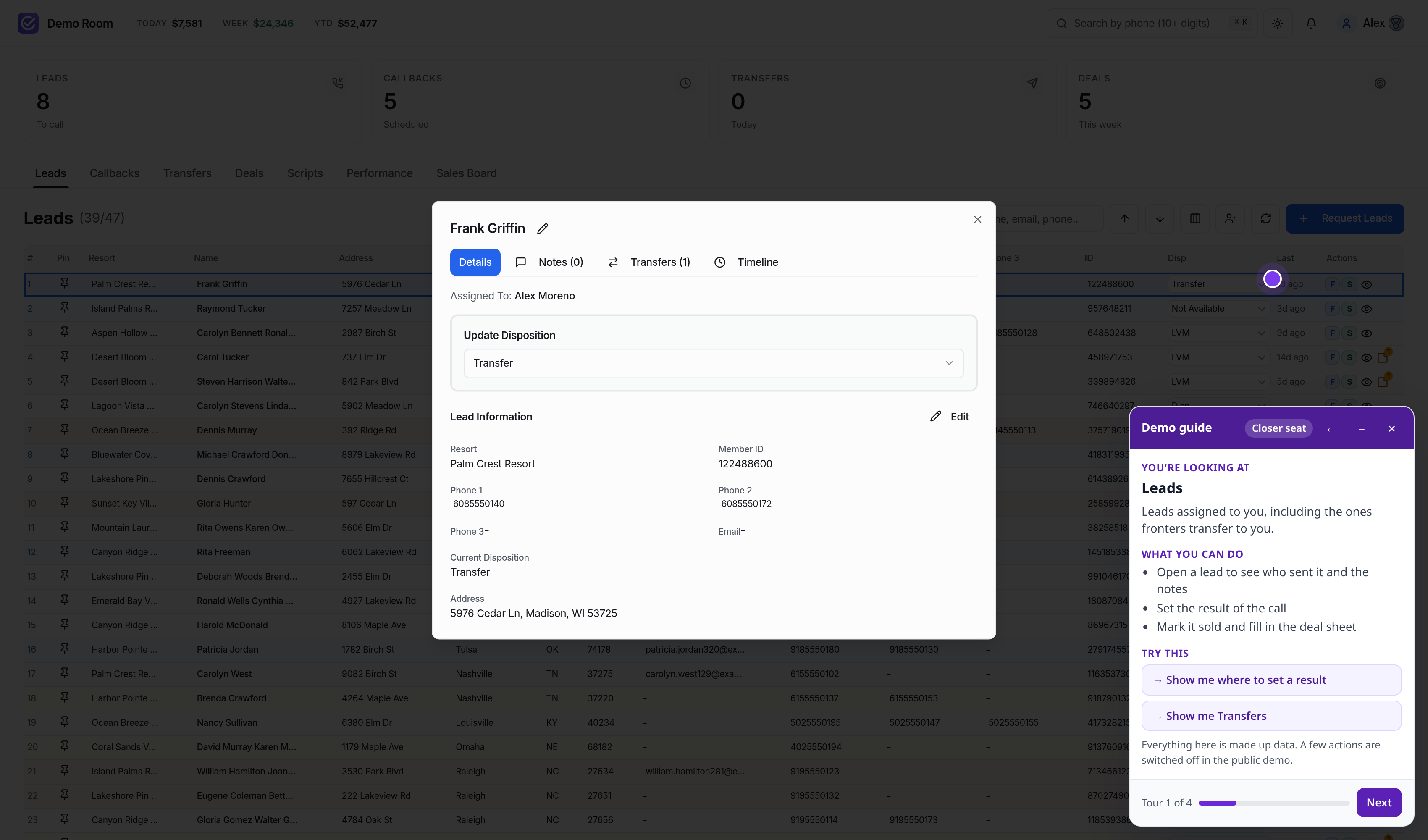1428x840 pixels.
Task: Go back in the Demo guide
Action: pyautogui.click(x=1331, y=429)
